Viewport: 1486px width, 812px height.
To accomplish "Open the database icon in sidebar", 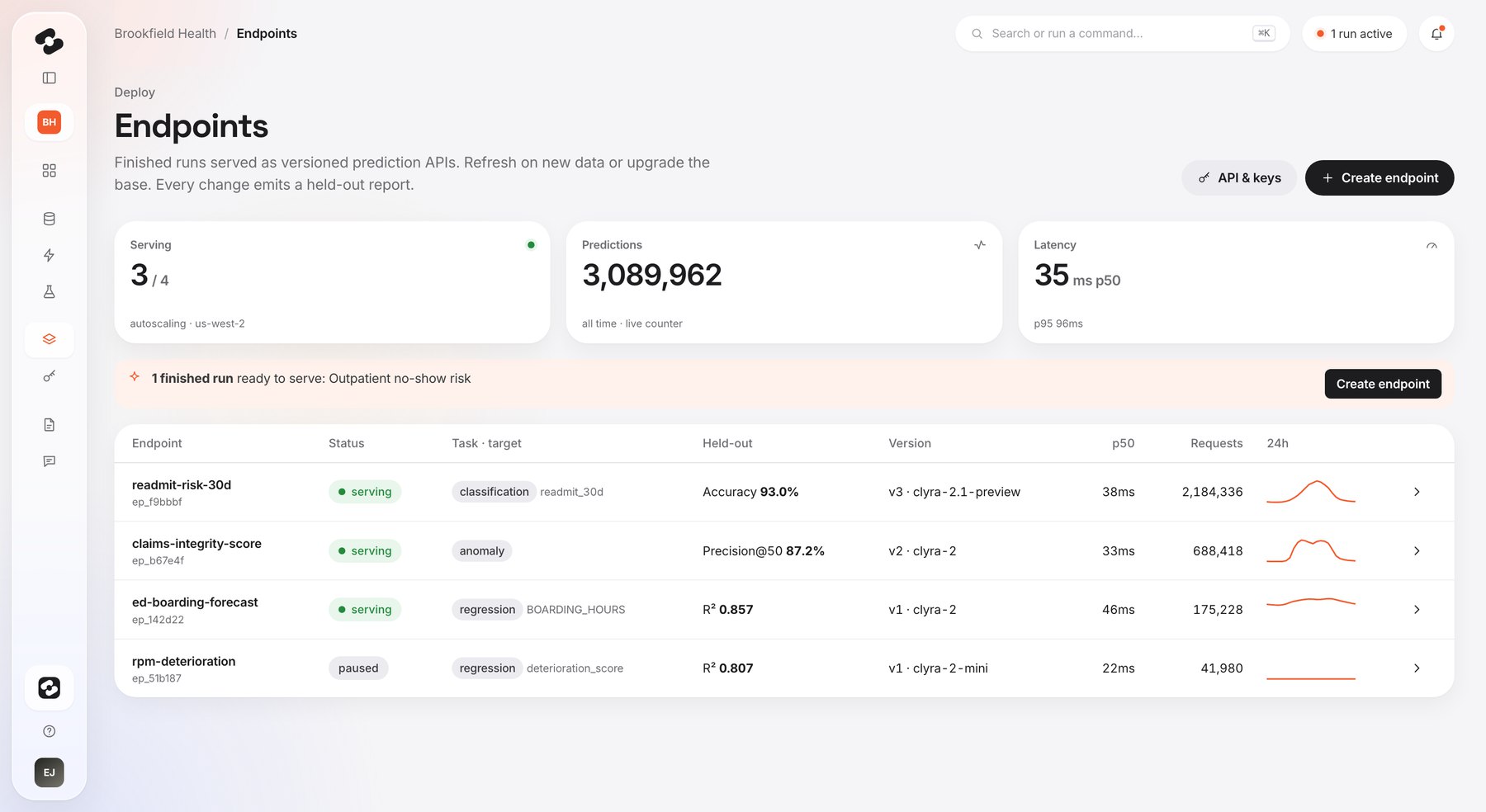I will (x=49, y=219).
